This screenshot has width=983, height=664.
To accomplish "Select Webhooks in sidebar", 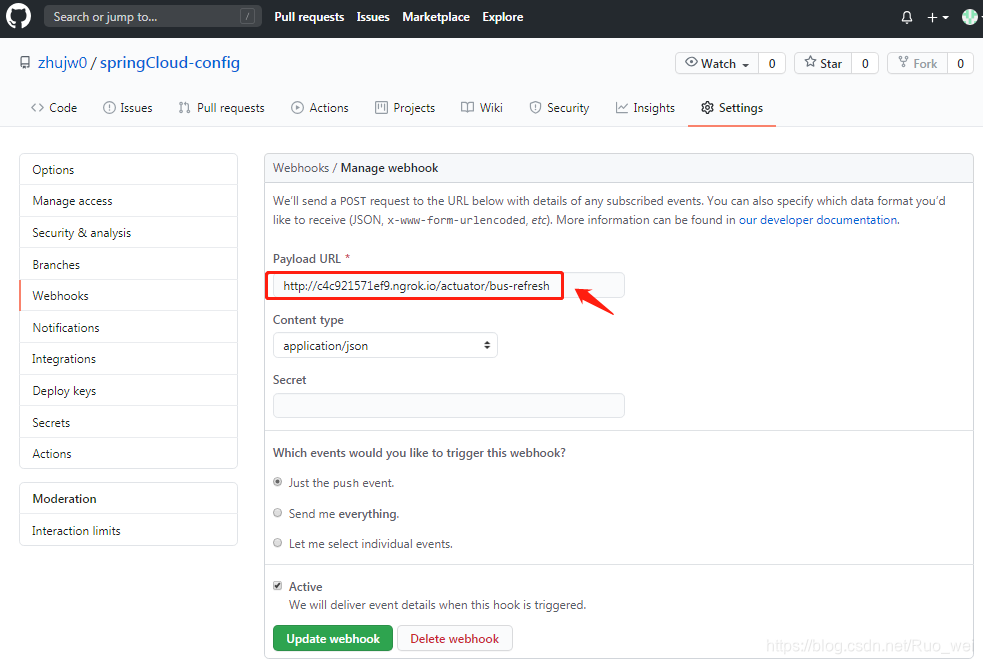I will tap(129, 296).
